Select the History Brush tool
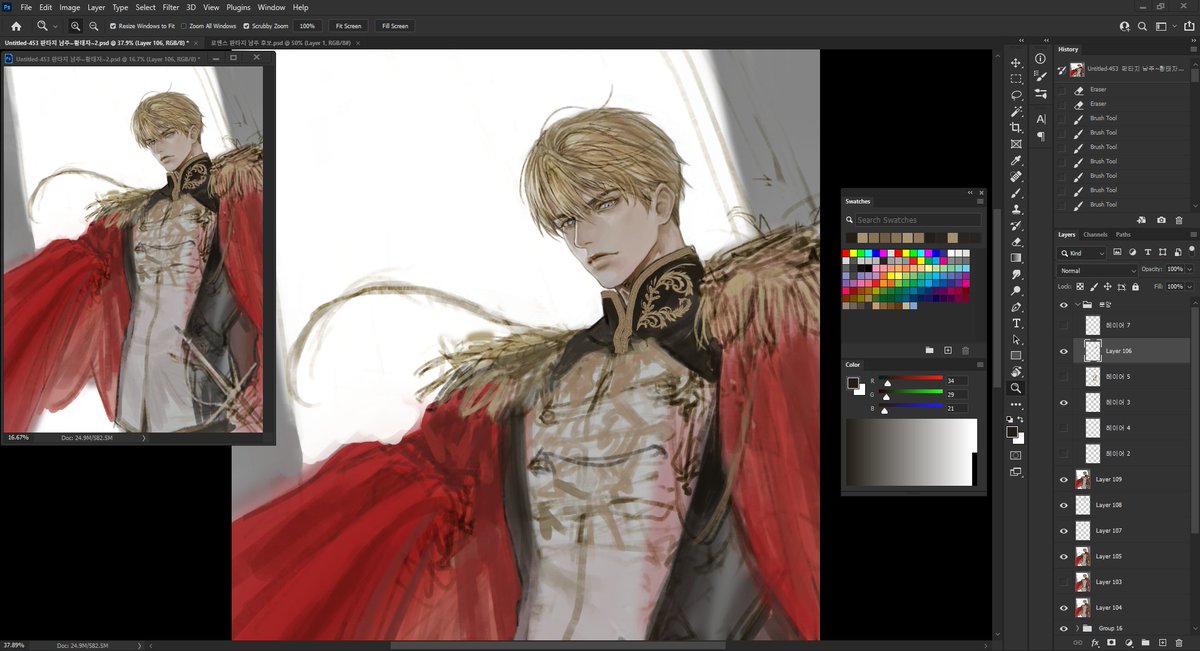This screenshot has width=1200, height=651. 1016,225
